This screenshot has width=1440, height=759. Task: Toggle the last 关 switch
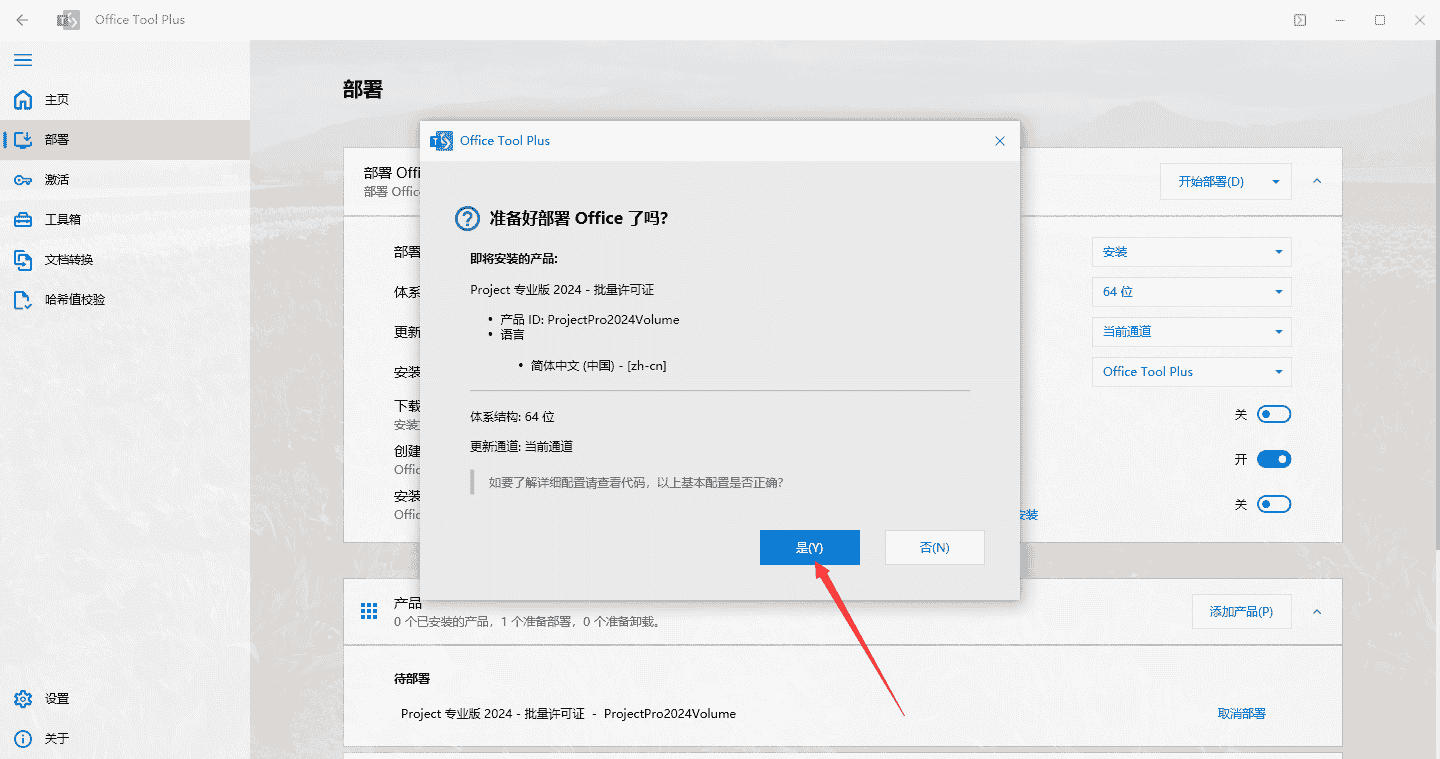click(1274, 504)
